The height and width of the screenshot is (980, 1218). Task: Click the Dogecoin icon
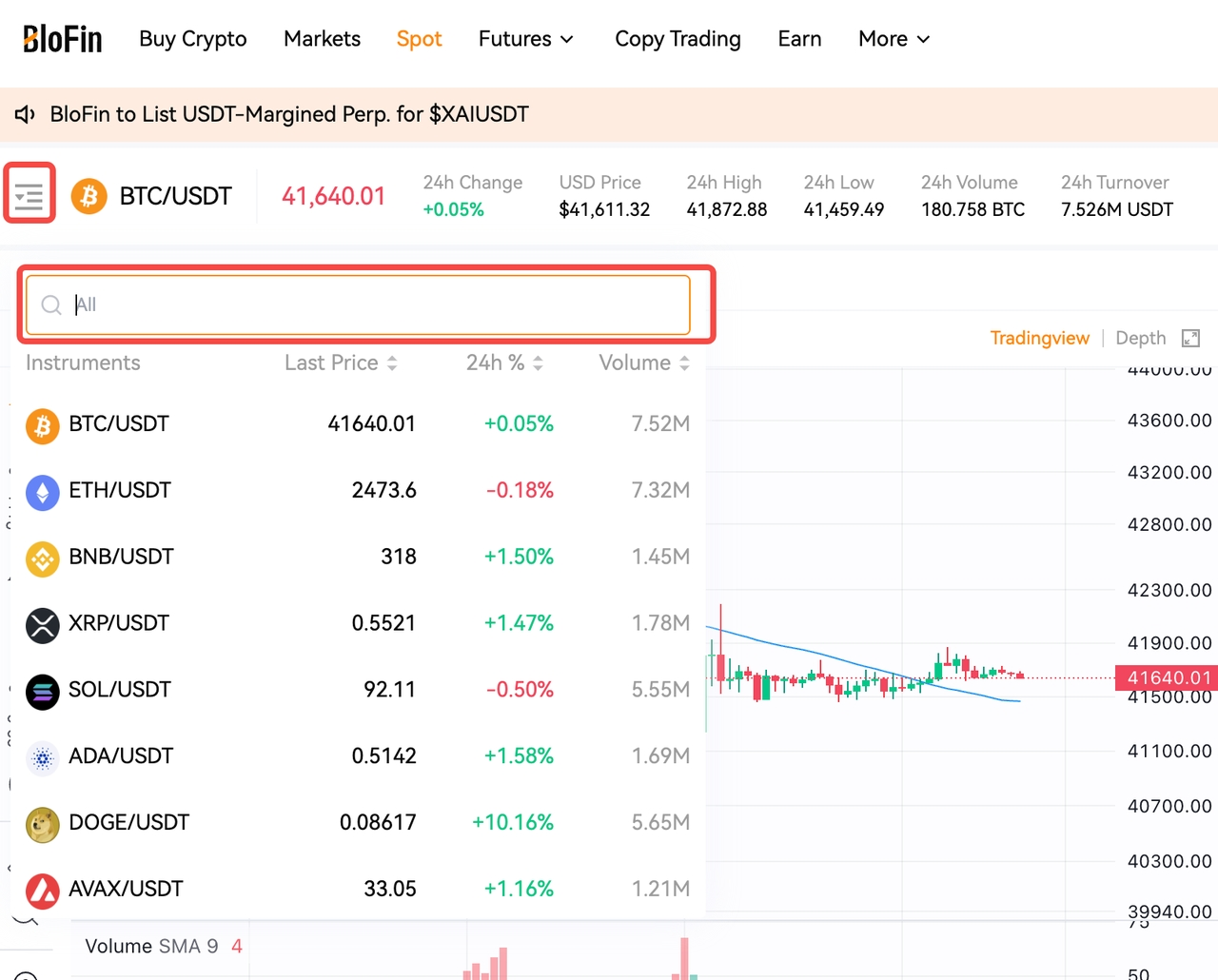point(43,825)
